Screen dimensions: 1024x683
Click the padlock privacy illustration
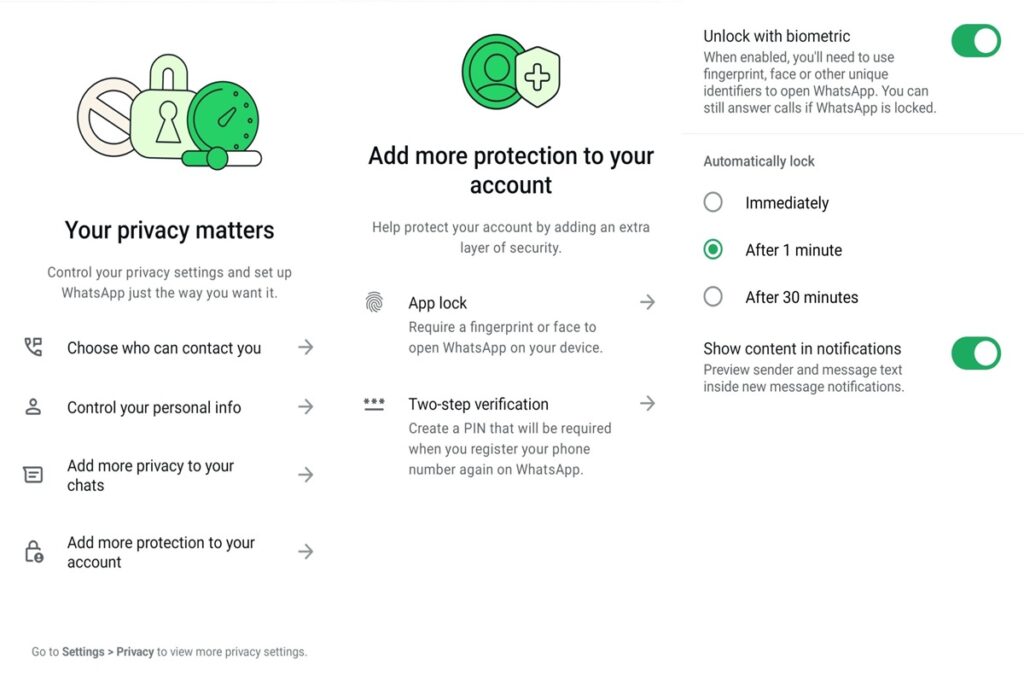(169, 112)
